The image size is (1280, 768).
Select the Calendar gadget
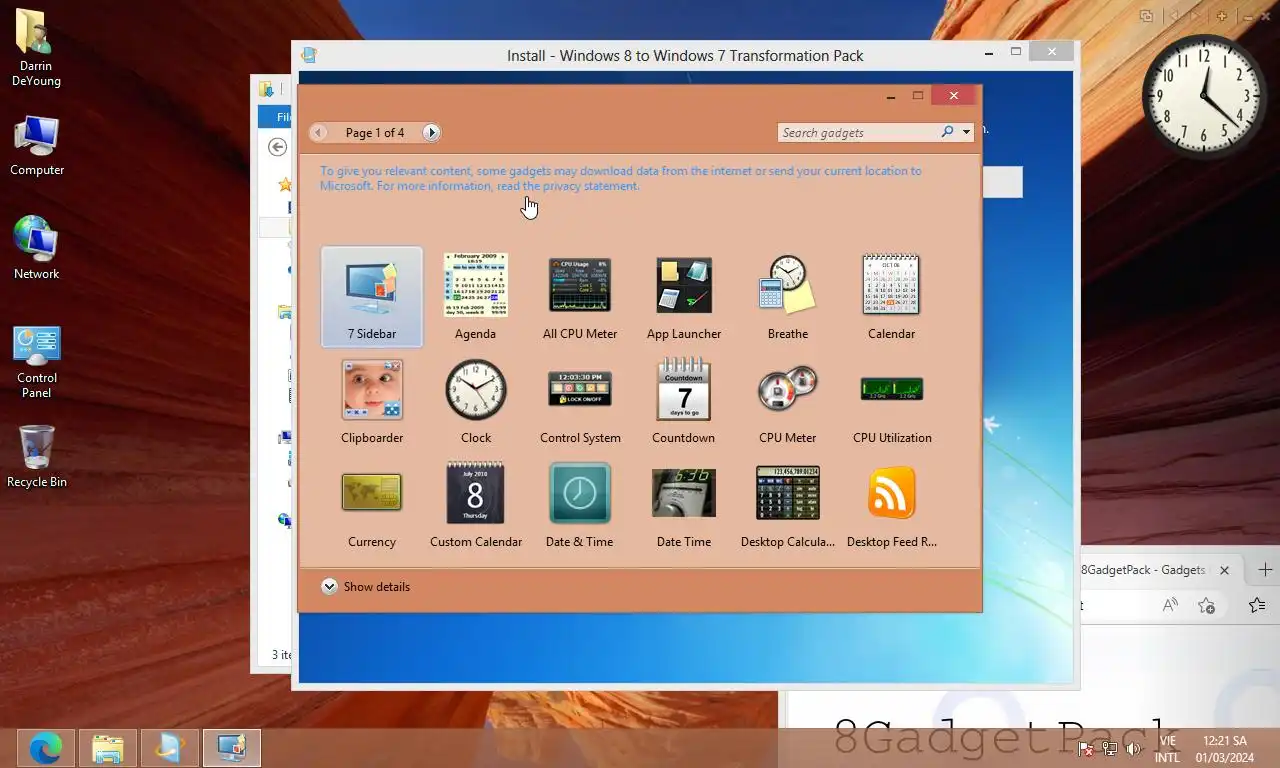[891, 297]
